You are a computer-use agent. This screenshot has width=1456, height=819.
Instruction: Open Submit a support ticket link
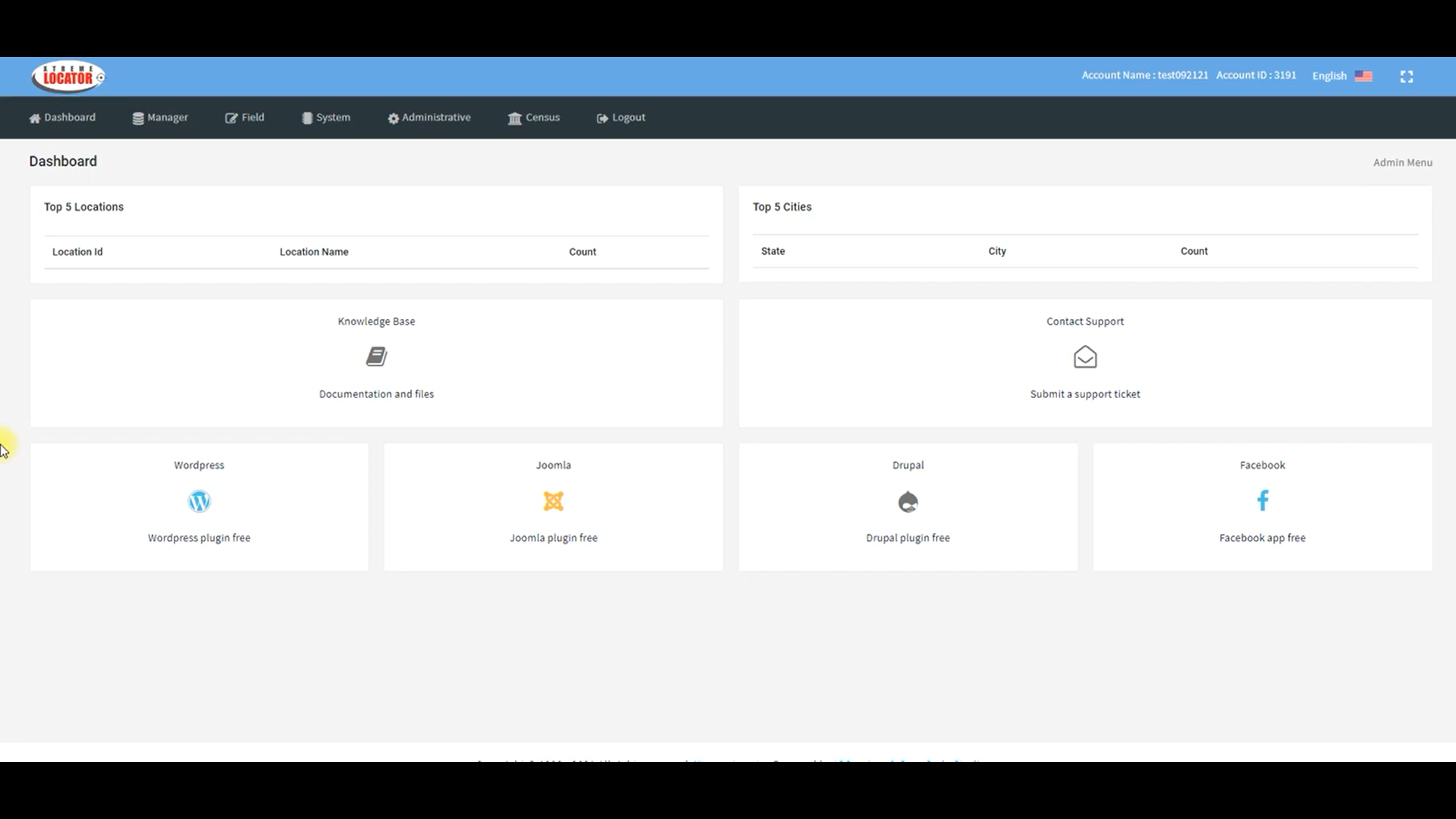(x=1085, y=394)
